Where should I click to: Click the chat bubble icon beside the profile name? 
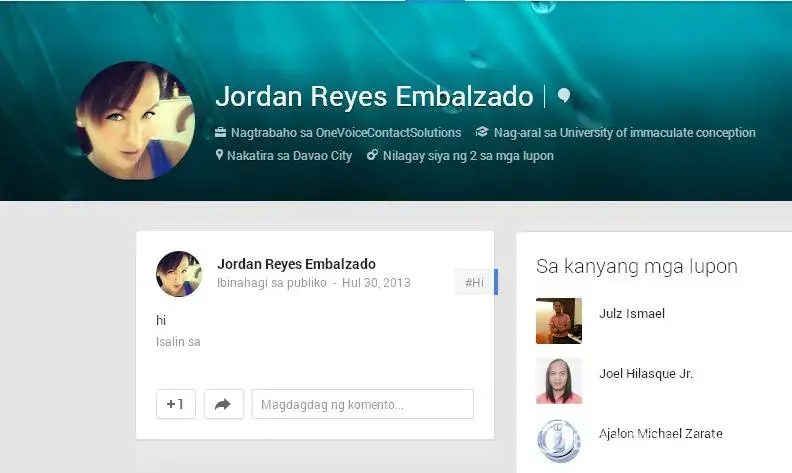pyautogui.click(x=564, y=96)
